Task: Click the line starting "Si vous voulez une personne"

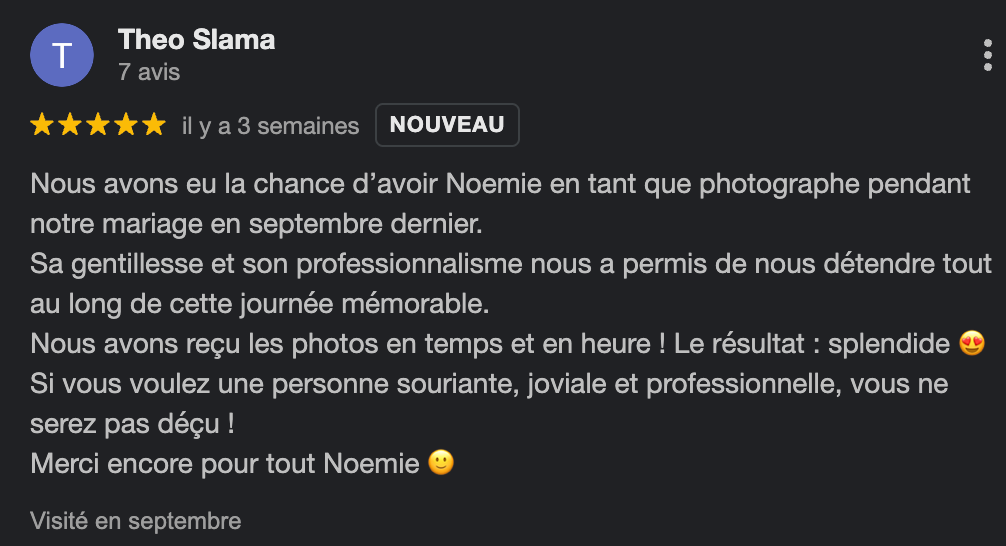Action: 490,384
